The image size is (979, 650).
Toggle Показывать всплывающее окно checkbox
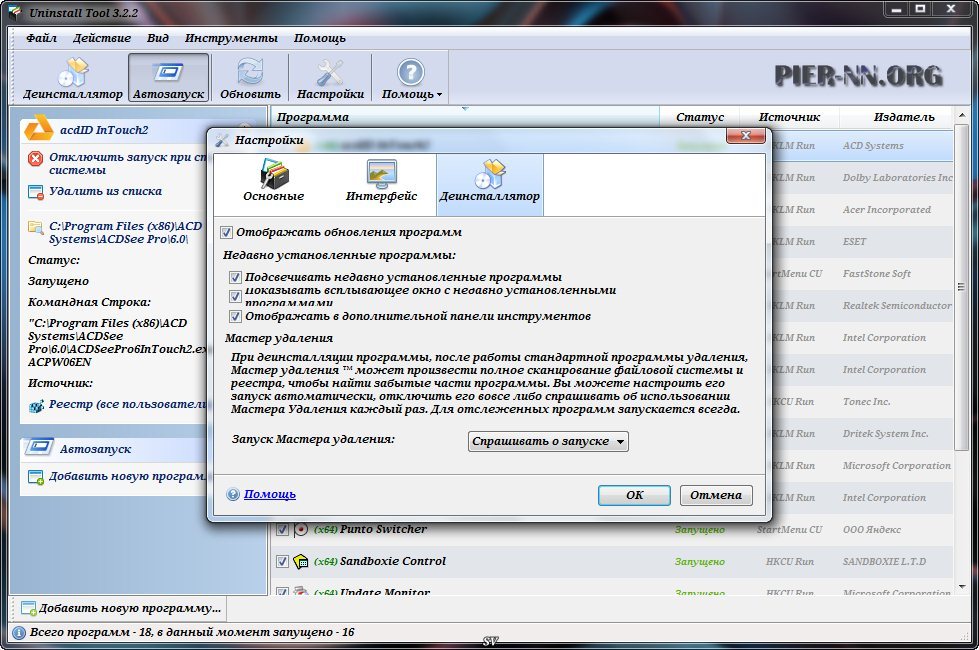(235, 296)
